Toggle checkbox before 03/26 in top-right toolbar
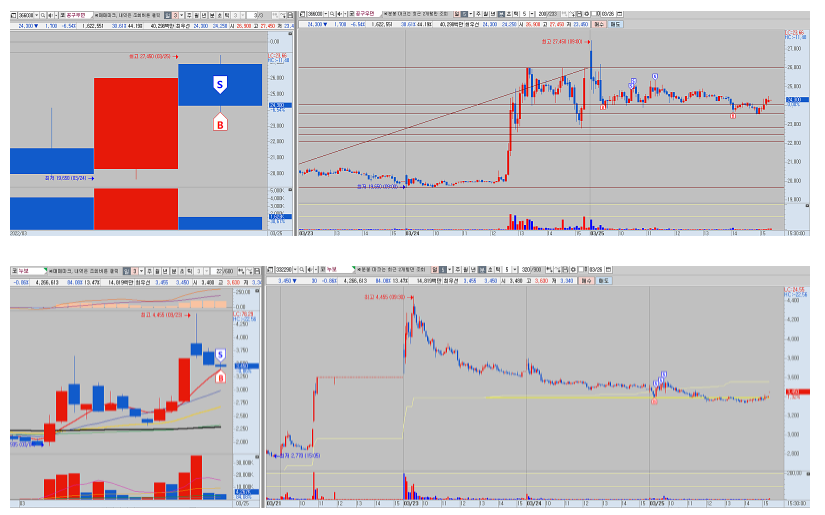This screenshot has height=515, width=825. [x=595, y=14]
